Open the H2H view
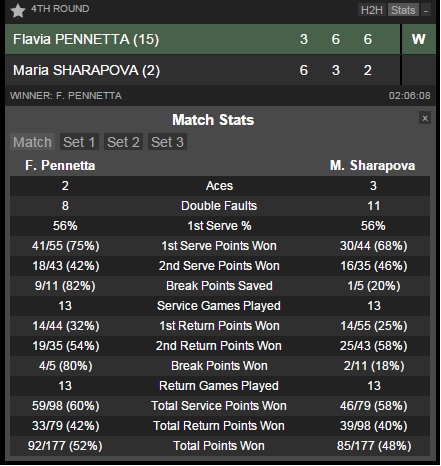 [x=372, y=10]
